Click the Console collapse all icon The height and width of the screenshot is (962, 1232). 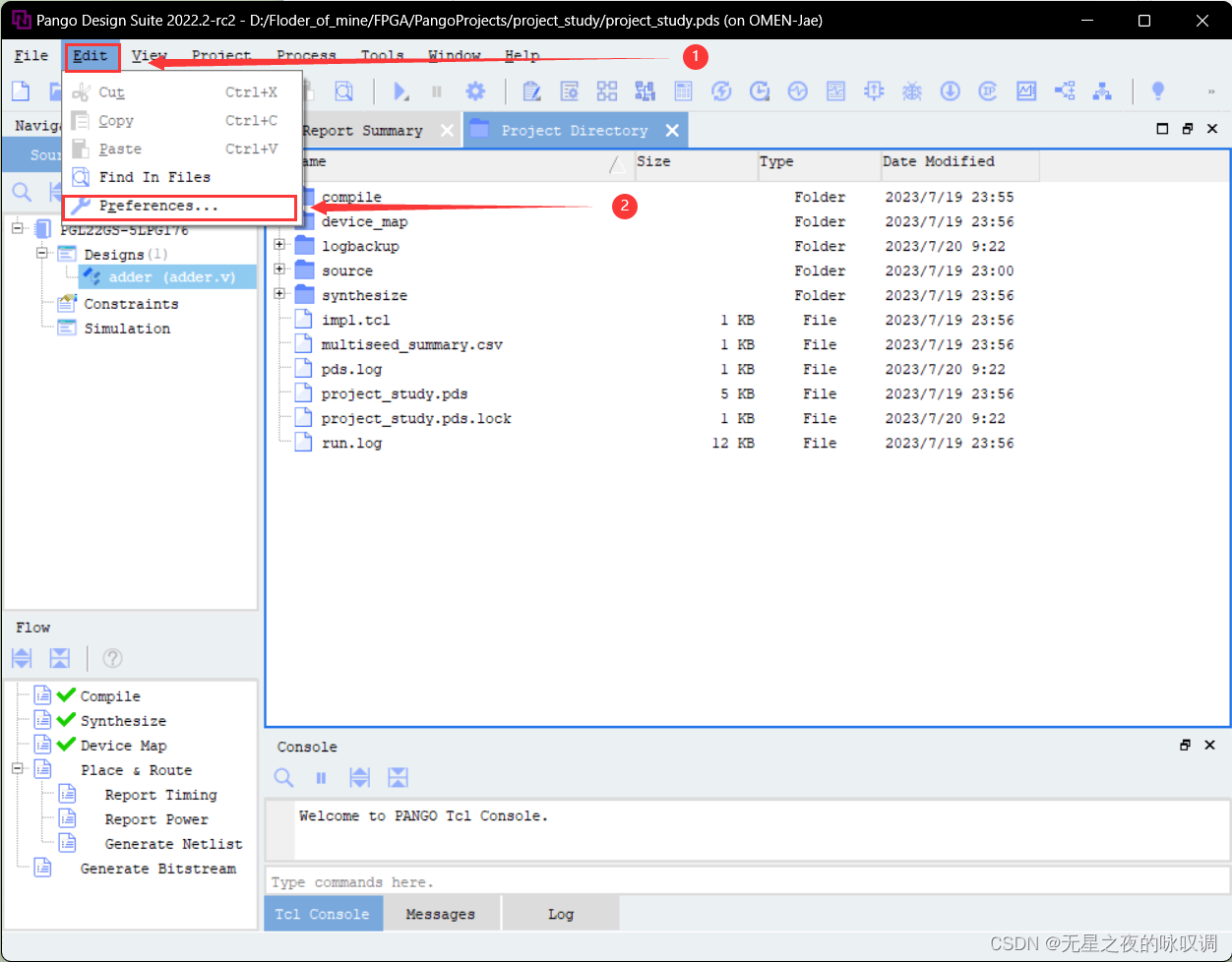[398, 778]
